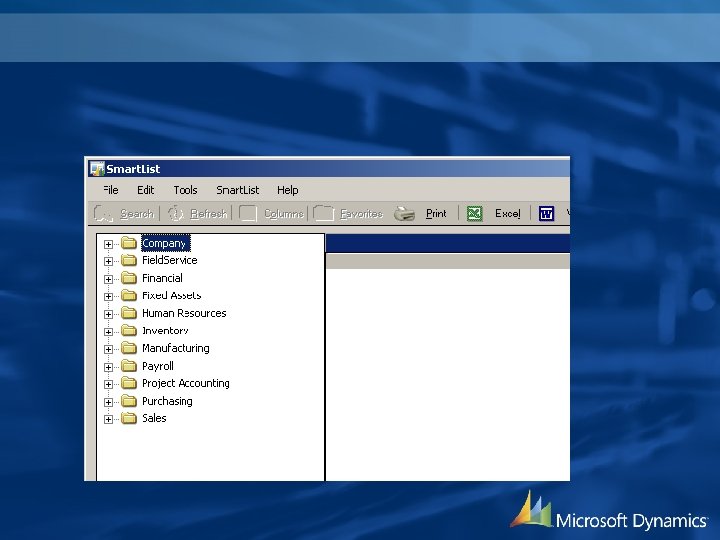Select the Human Resources tree label
This screenshot has height=540, width=720.
[184, 313]
